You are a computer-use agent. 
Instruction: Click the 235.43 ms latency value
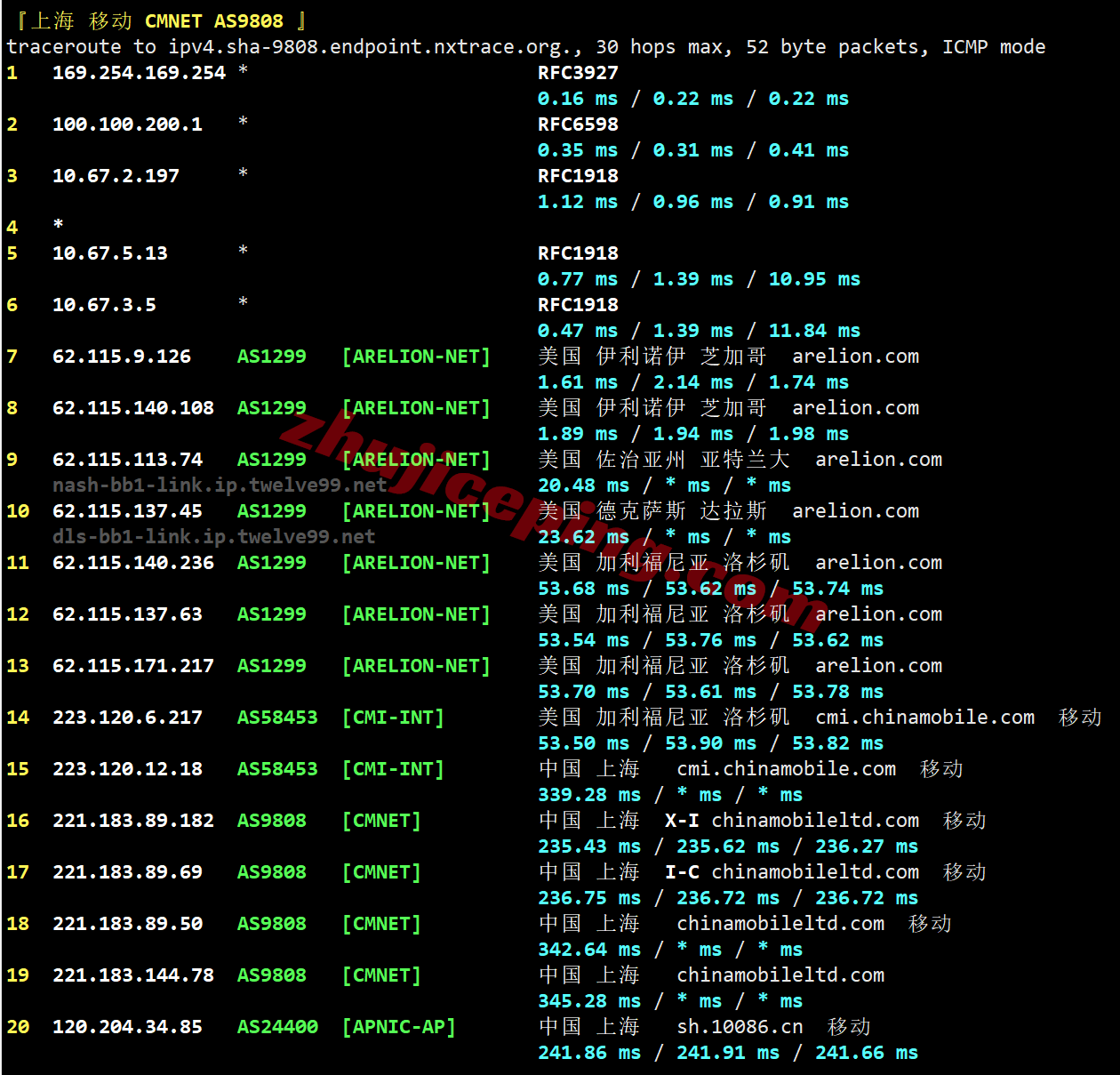pos(589,846)
